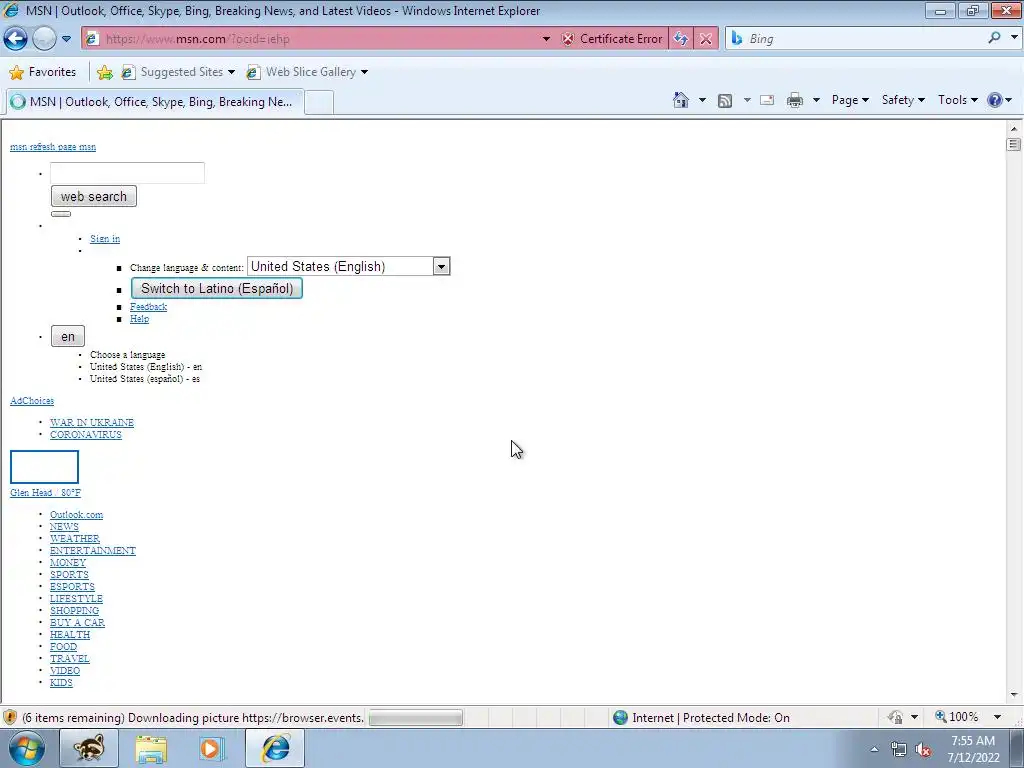Click the Certificate Error shield icon
Image resolution: width=1024 pixels, height=768 pixels.
568,39
